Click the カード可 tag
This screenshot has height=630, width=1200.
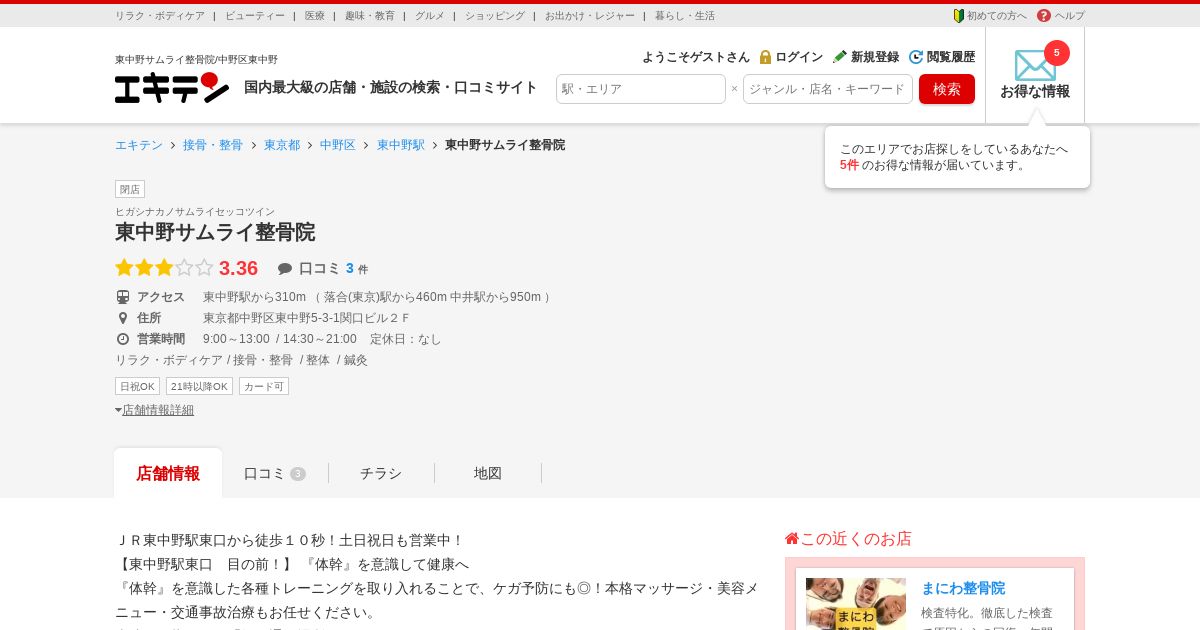pos(264,386)
